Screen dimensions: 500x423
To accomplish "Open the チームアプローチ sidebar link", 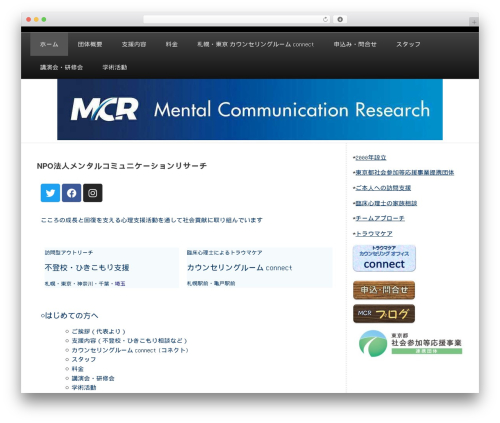I will pyautogui.click(x=380, y=218).
